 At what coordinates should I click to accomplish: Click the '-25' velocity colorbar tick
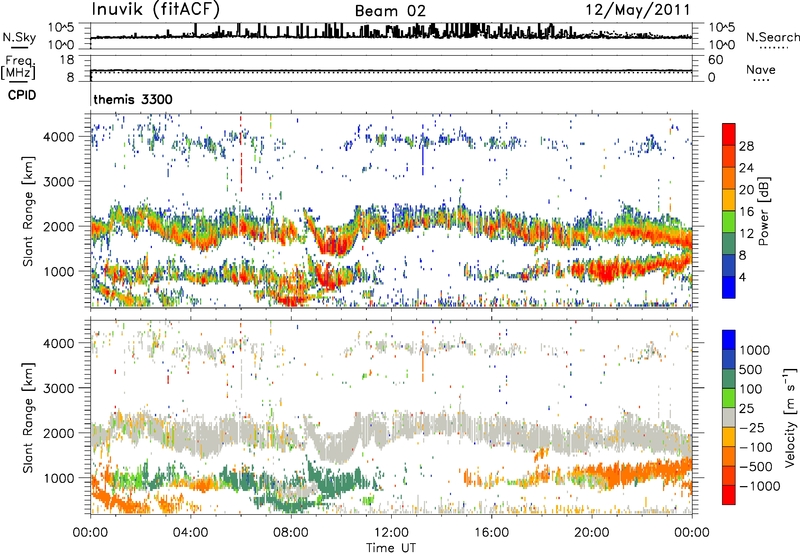coord(754,428)
